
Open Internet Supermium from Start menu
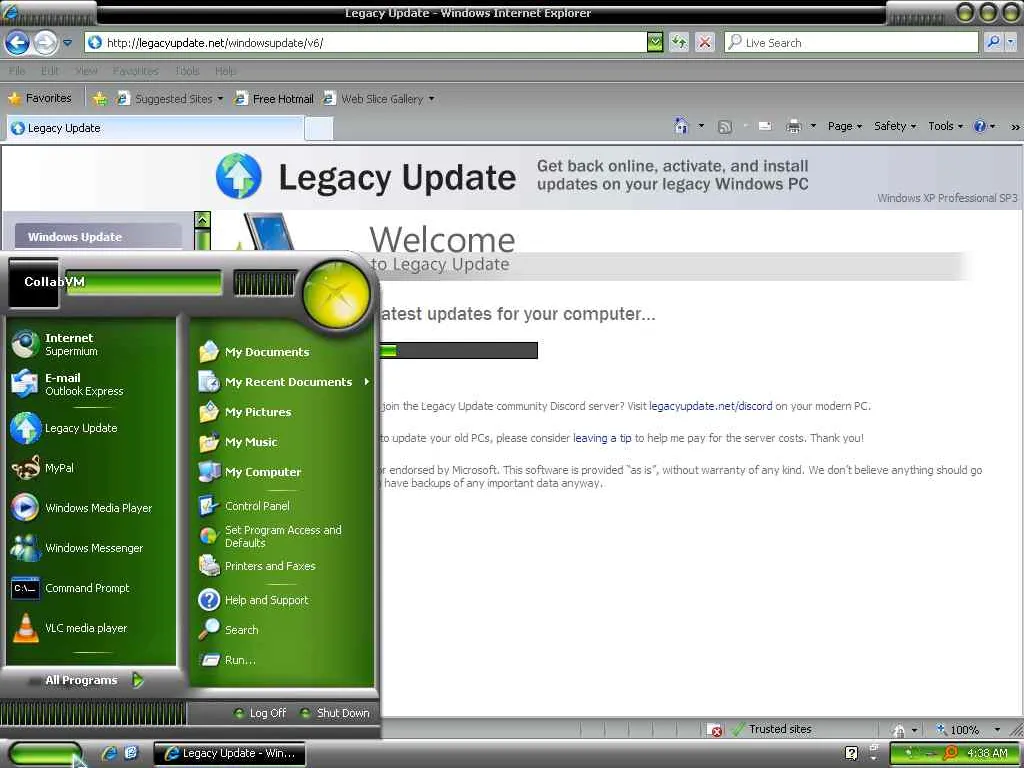[91, 344]
